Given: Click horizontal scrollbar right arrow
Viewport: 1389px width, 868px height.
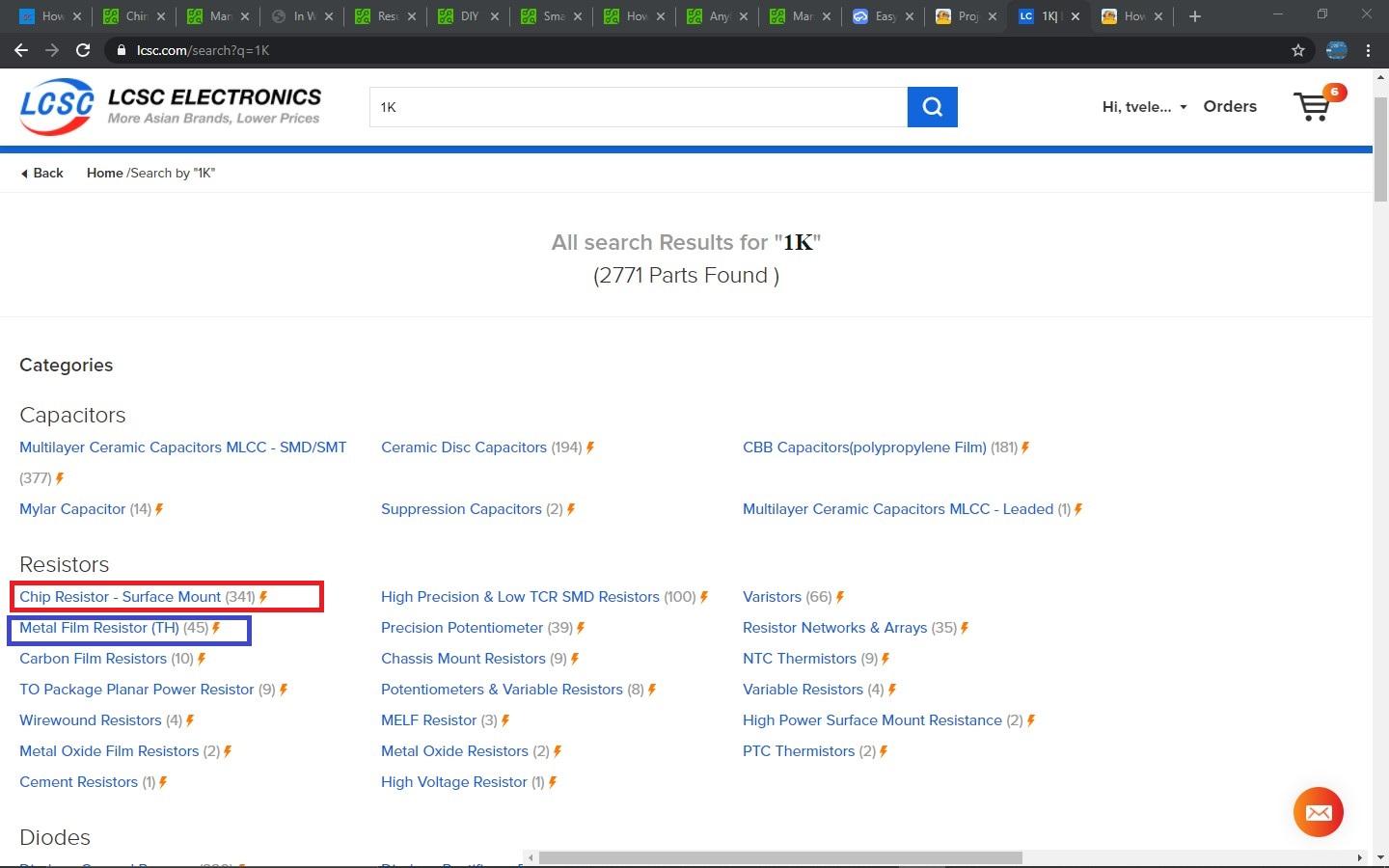Looking at the screenshot, I should point(1359,857).
